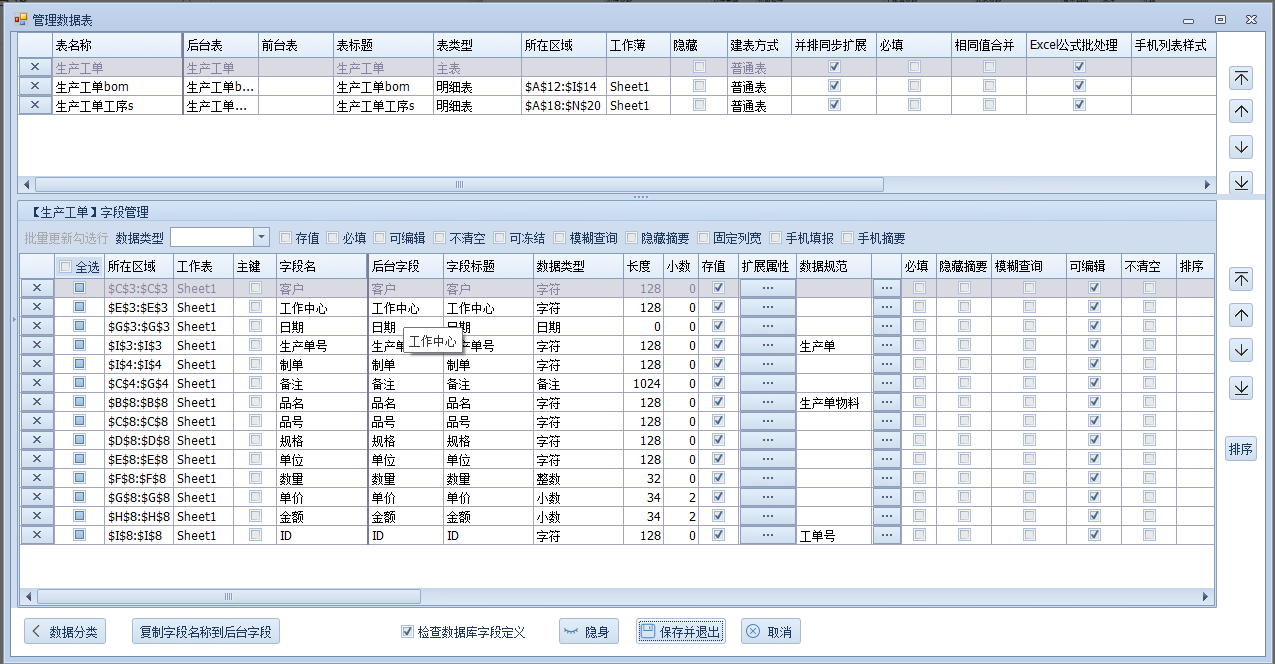Open the 数据类型 batch dropdown

(x=262, y=237)
